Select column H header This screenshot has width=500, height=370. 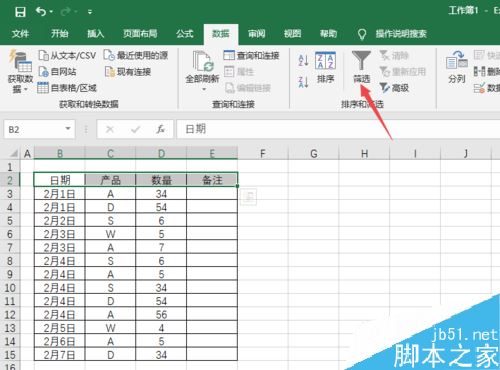pyautogui.click(x=364, y=154)
